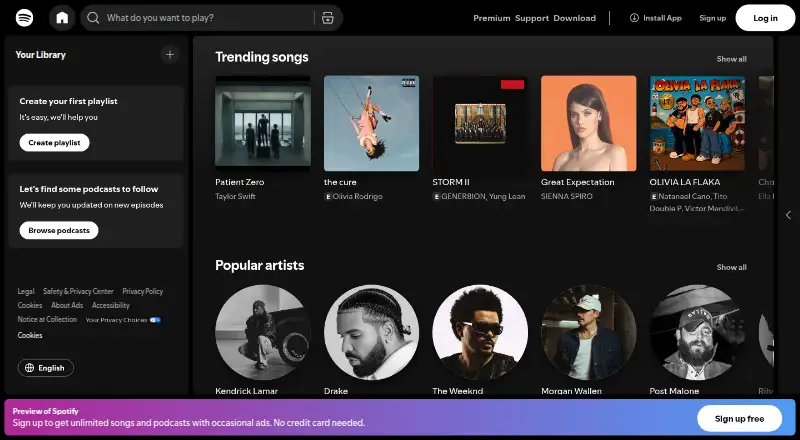Go to Home via house icon
This screenshot has width=800, height=440.
[62, 18]
